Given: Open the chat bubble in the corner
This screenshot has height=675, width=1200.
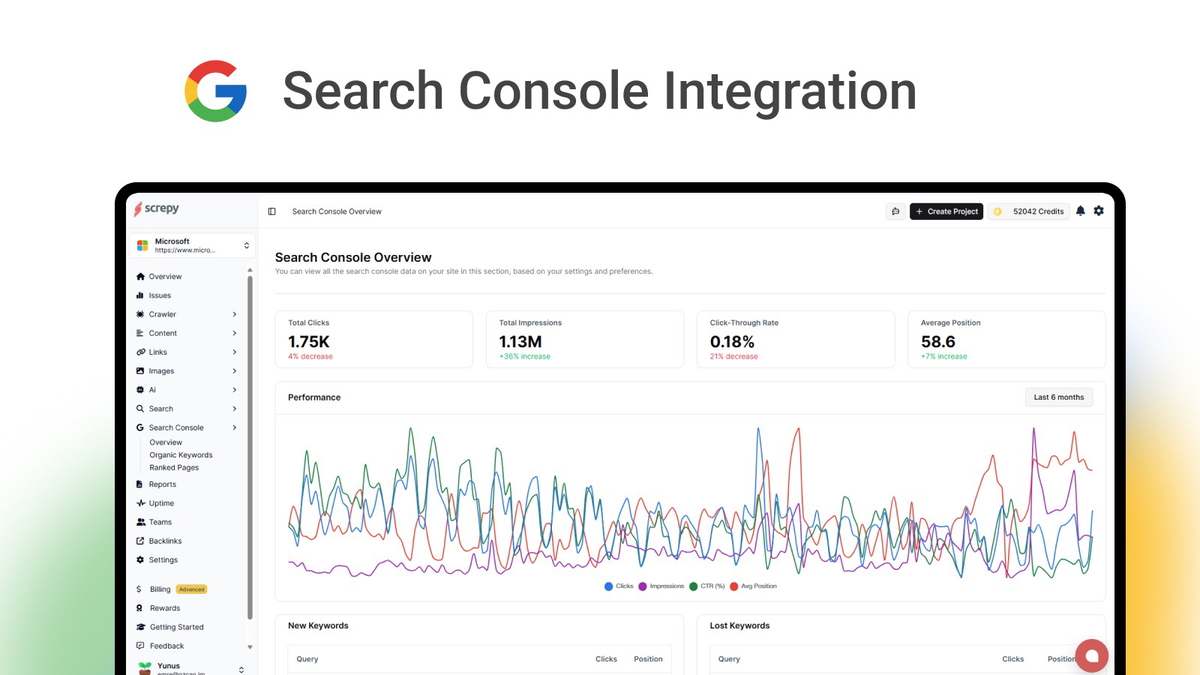Looking at the screenshot, I should click(1092, 656).
